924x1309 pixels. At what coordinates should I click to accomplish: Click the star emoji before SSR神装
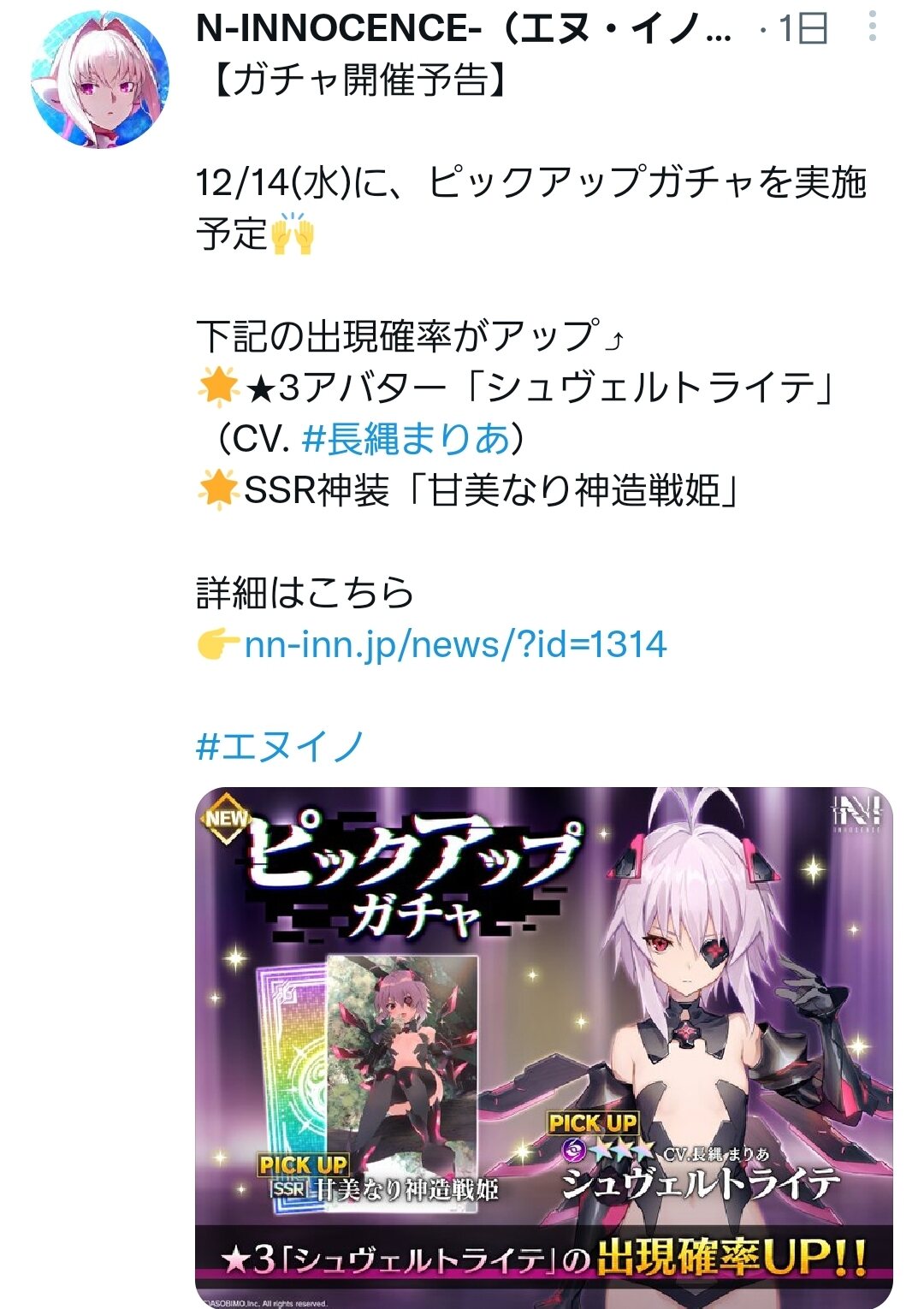click(x=217, y=490)
